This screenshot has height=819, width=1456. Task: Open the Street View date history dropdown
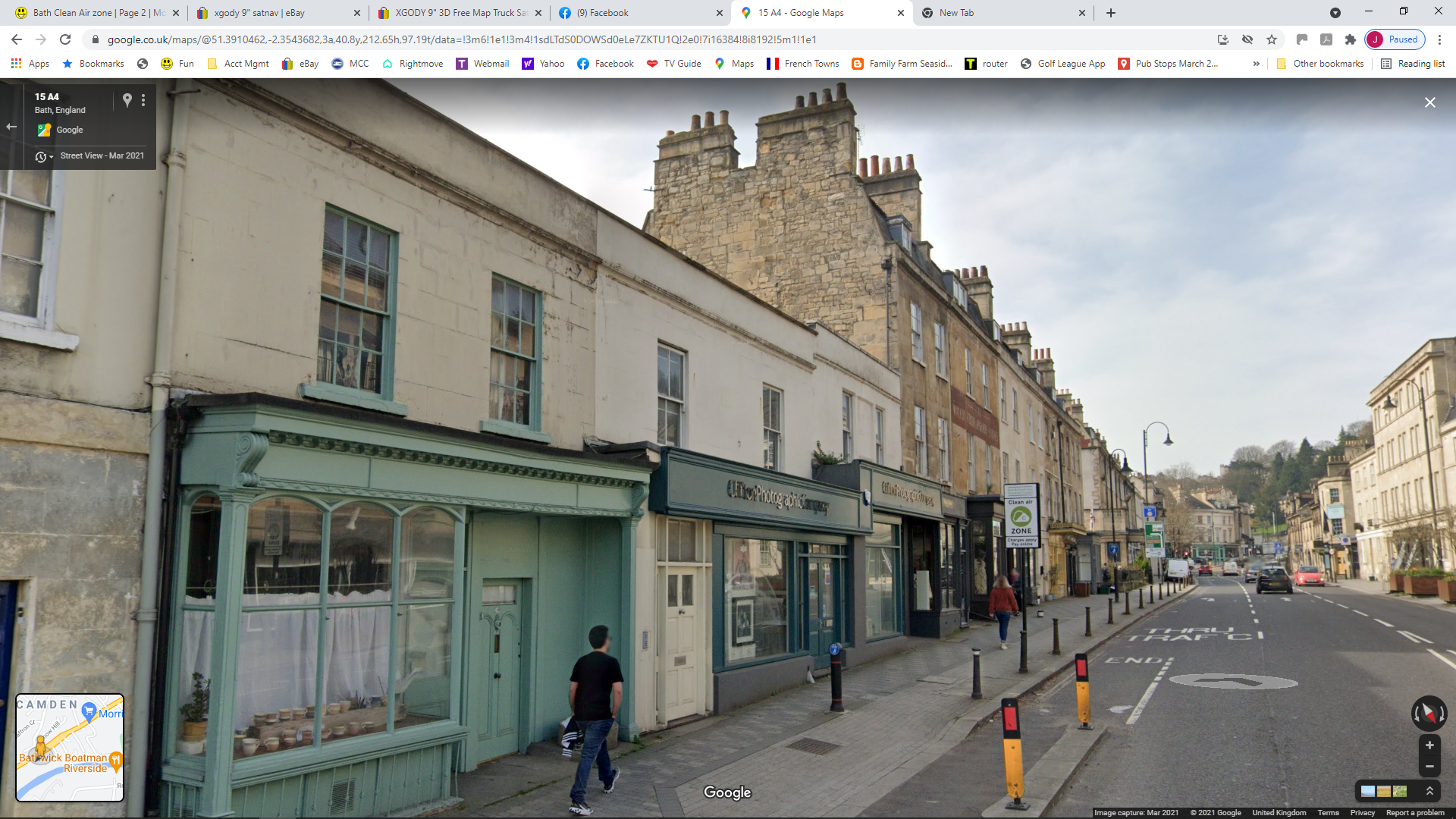[x=45, y=156]
